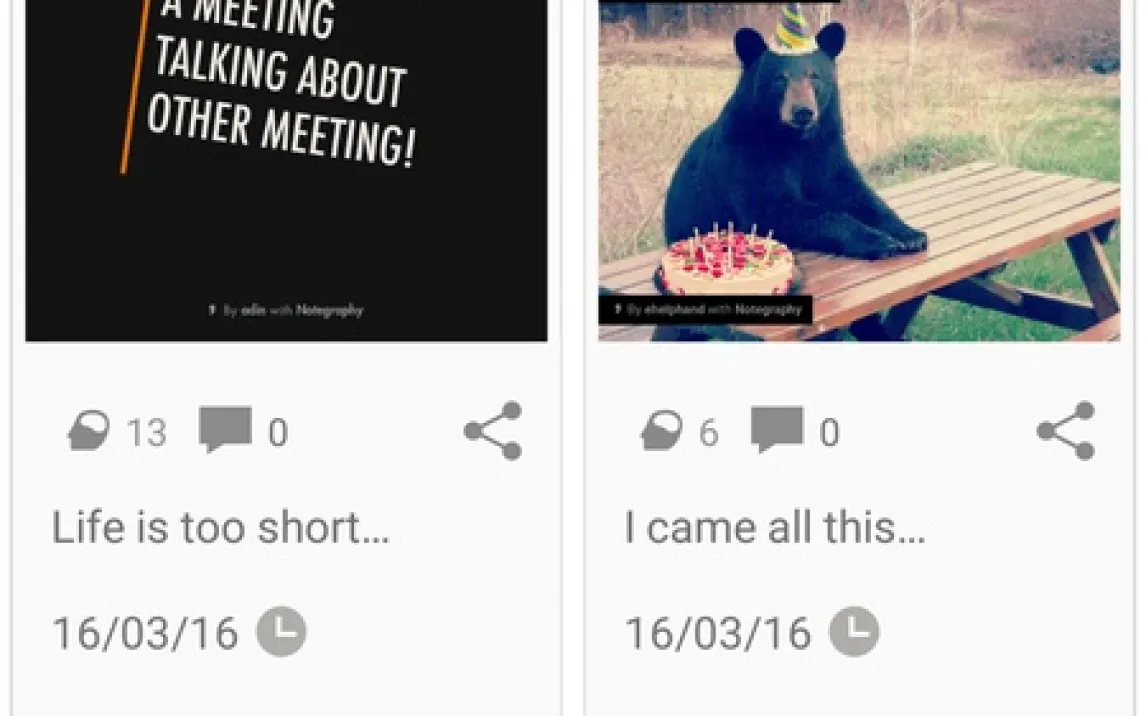This screenshot has height=716, width=1146.
Task: Open the meeting quote image
Action: point(286,170)
